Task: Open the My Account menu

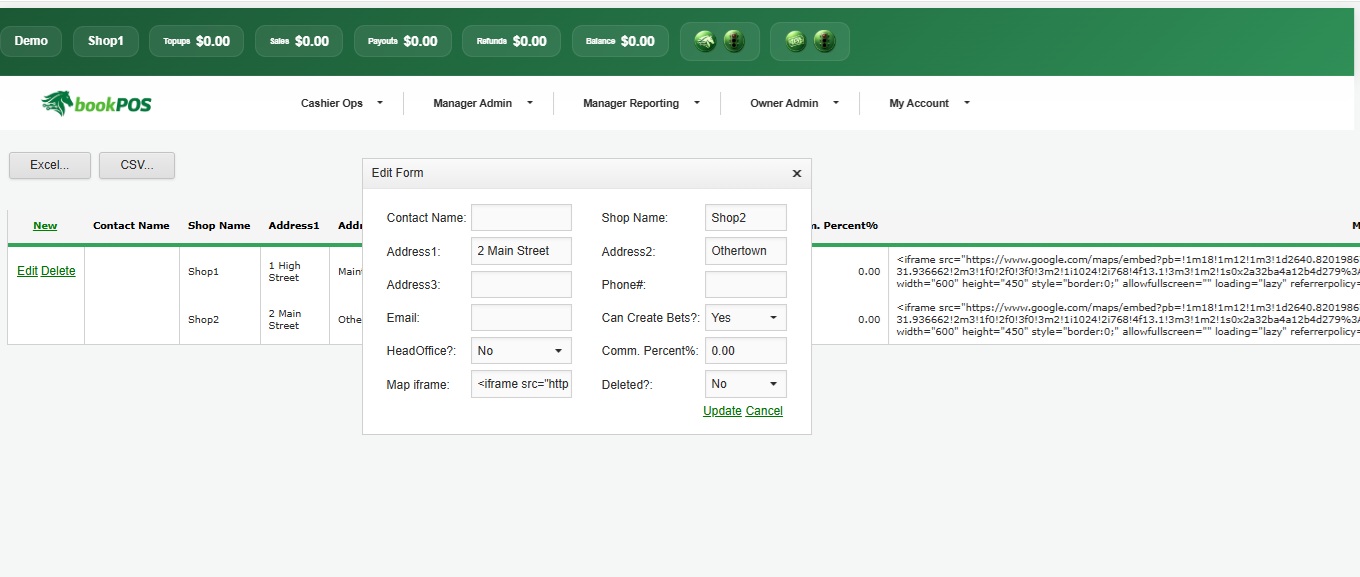Action: (x=929, y=103)
